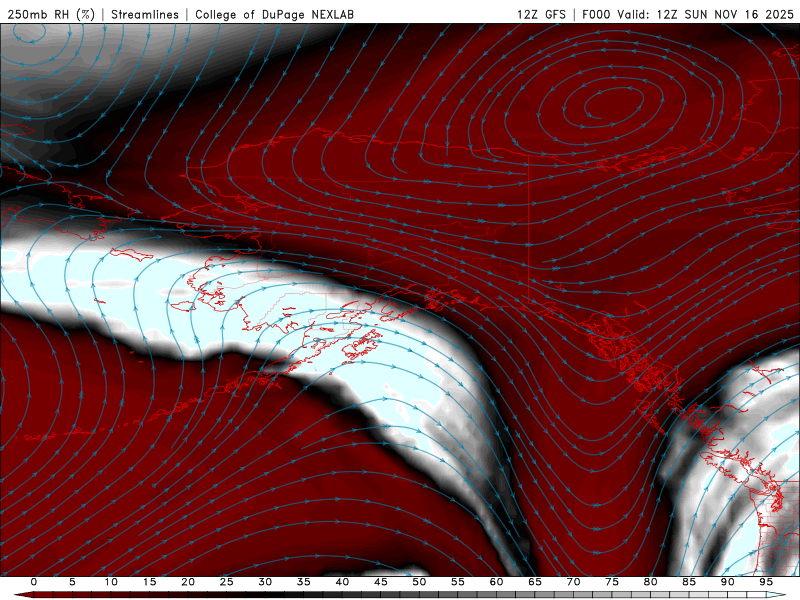This screenshot has height=600, width=800.
Task: Click the '55' color scale label
Action: click(x=458, y=582)
